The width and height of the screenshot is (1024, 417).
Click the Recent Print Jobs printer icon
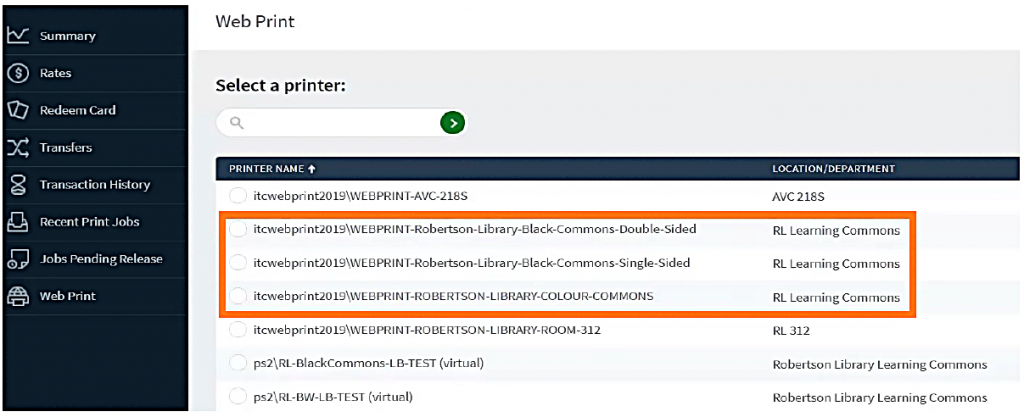tap(17, 222)
